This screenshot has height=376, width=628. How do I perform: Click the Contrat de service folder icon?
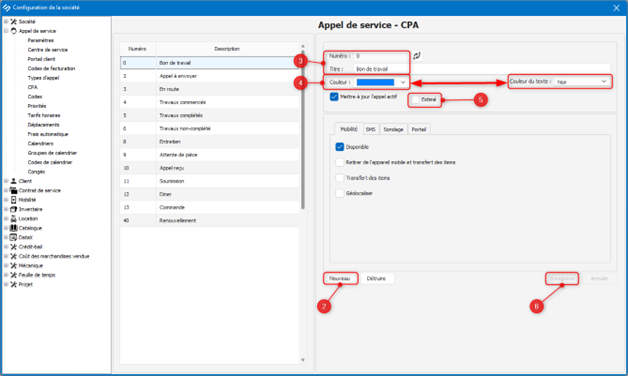pyautogui.click(x=14, y=190)
